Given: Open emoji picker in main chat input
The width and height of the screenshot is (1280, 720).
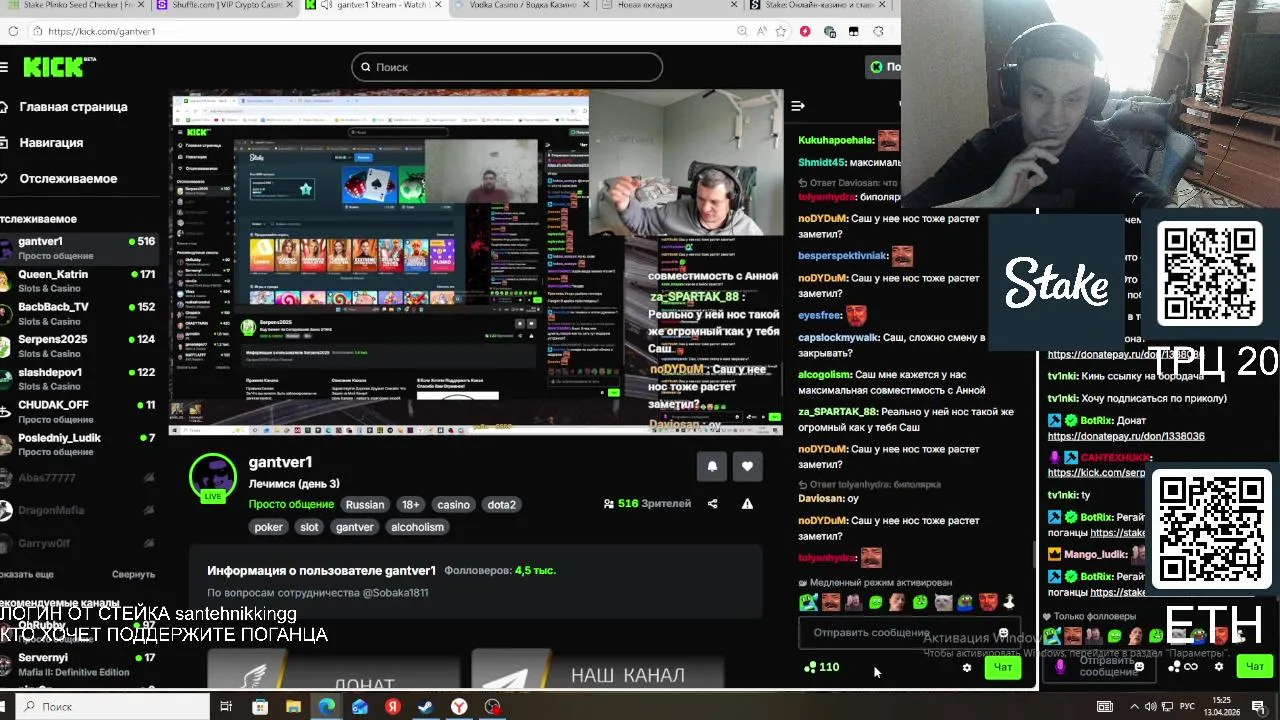Looking at the screenshot, I should click(1003, 633).
